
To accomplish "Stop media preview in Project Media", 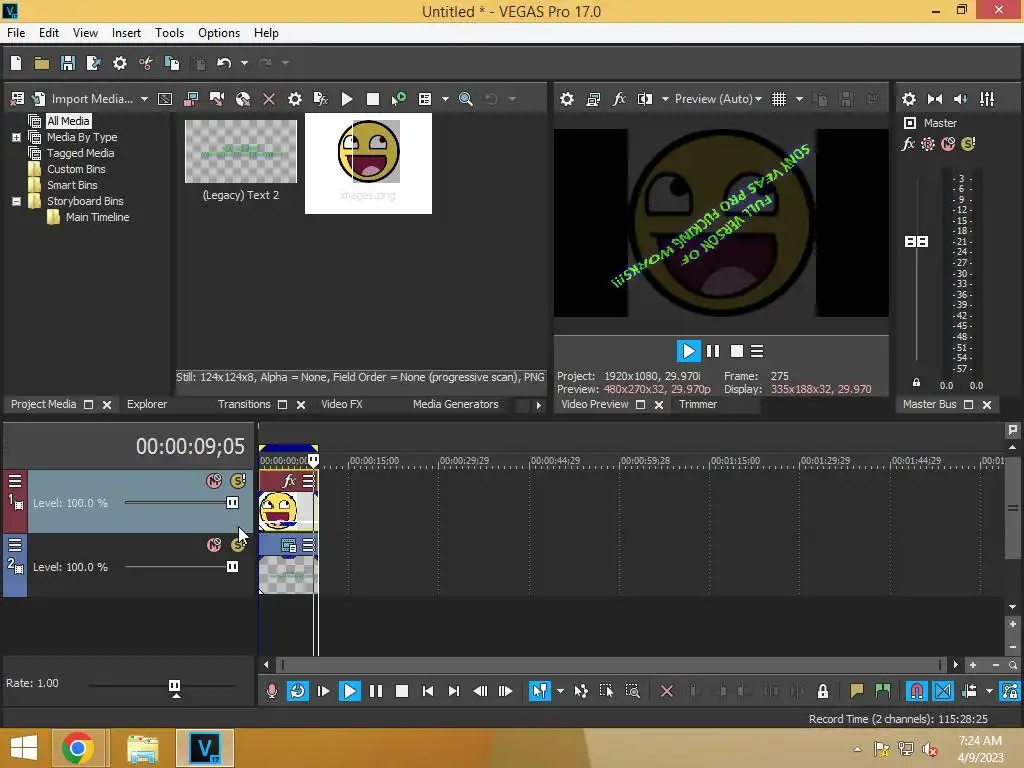I will point(373,99).
